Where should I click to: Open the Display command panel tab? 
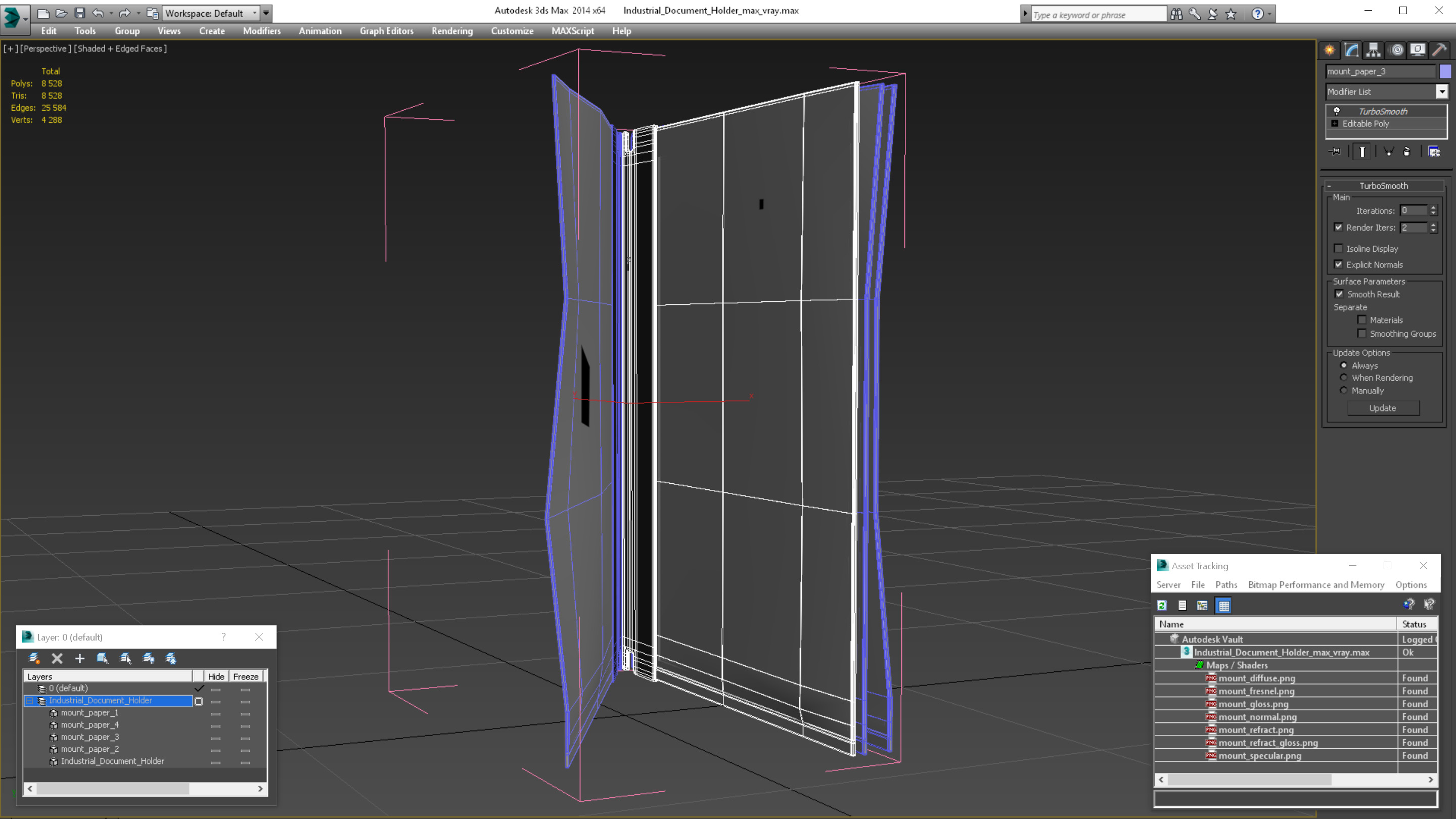[1418, 51]
